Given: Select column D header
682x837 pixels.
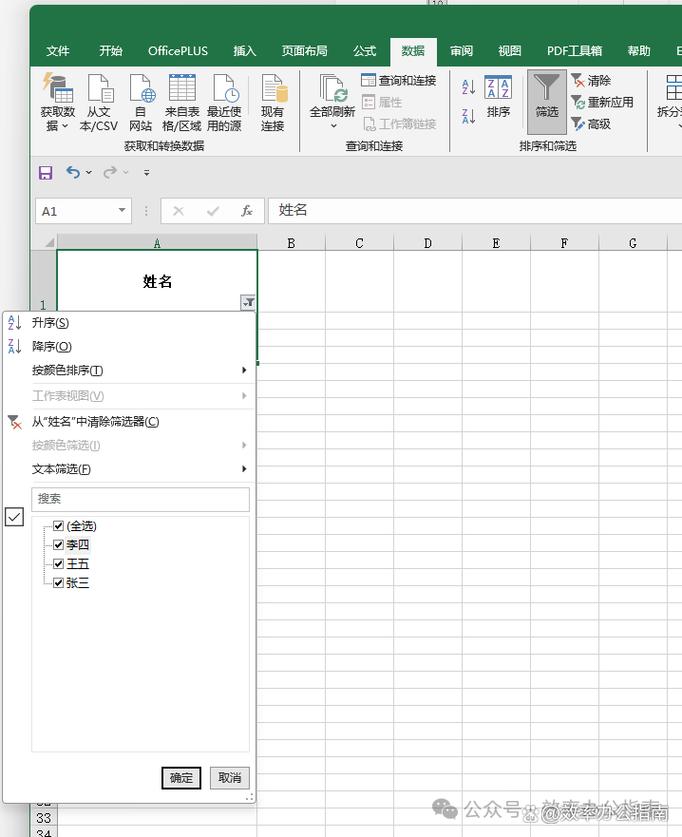Looking at the screenshot, I should pos(428,243).
